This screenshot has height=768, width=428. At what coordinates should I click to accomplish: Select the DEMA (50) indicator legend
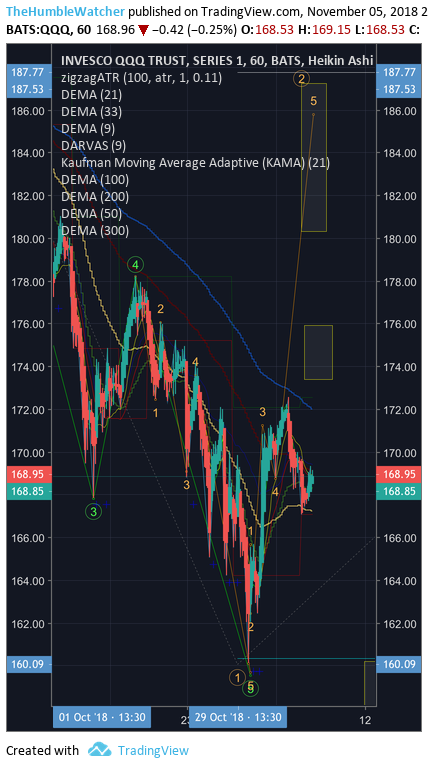91,214
